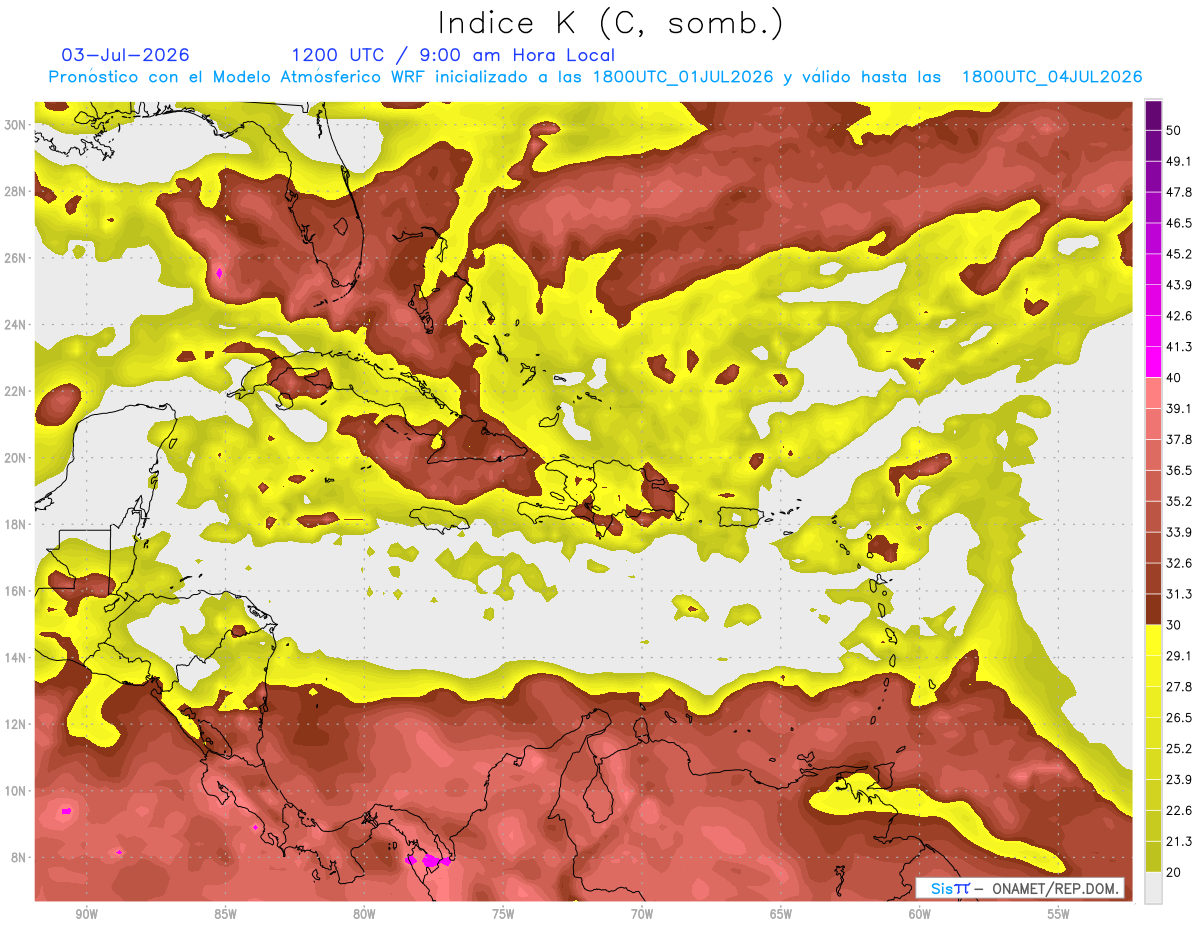Select the date text "03-Jul-2026"
Viewport: 1200px width, 927px height.
(126, 55)
